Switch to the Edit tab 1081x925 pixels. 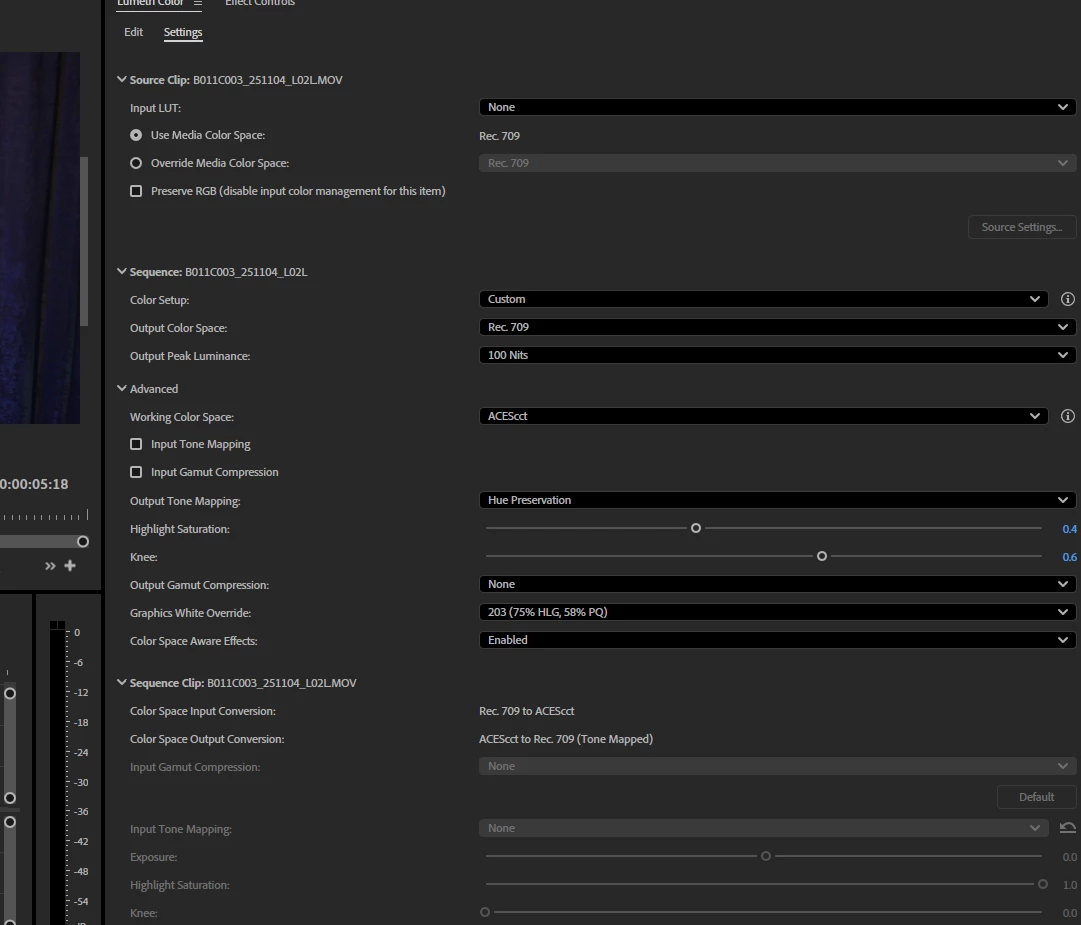click(133, 32)
